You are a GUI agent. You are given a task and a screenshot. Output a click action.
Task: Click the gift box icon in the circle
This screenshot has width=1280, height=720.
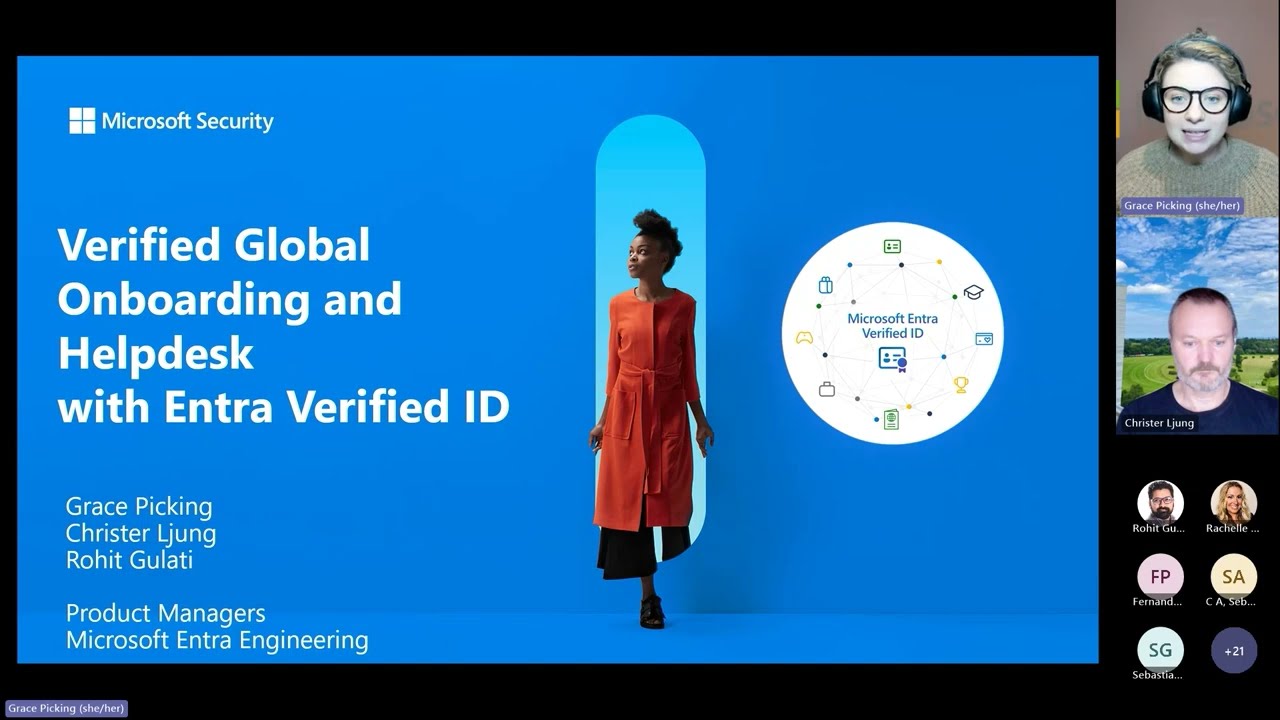[825, 285]
